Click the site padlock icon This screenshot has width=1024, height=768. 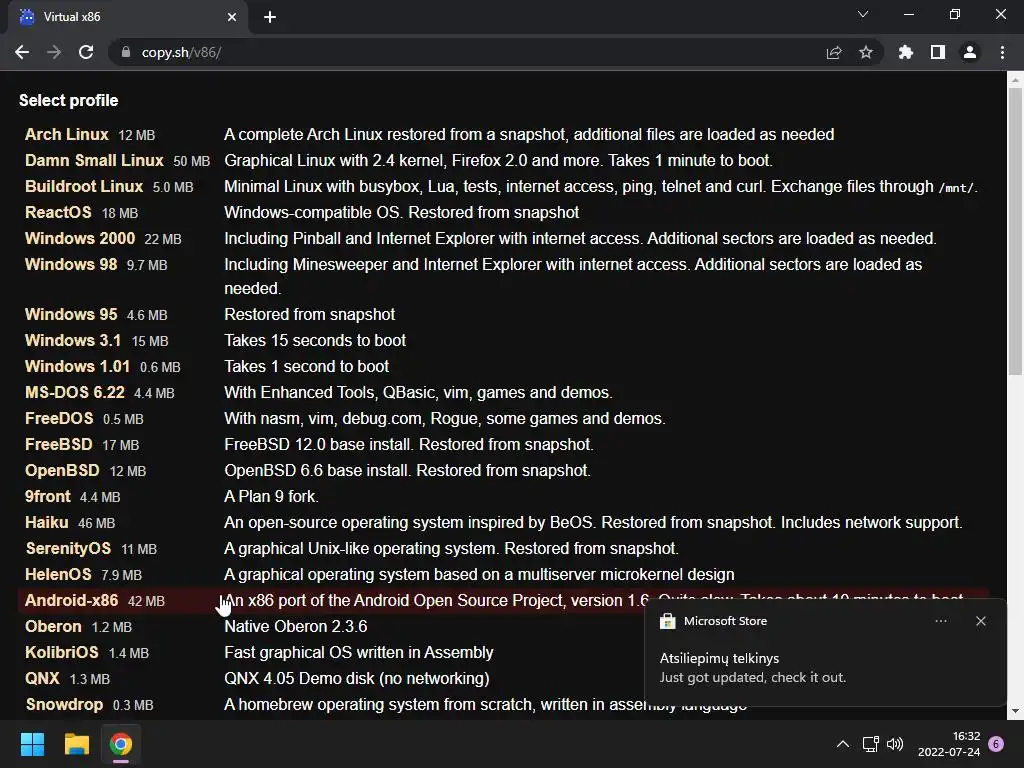click(125, 52)
